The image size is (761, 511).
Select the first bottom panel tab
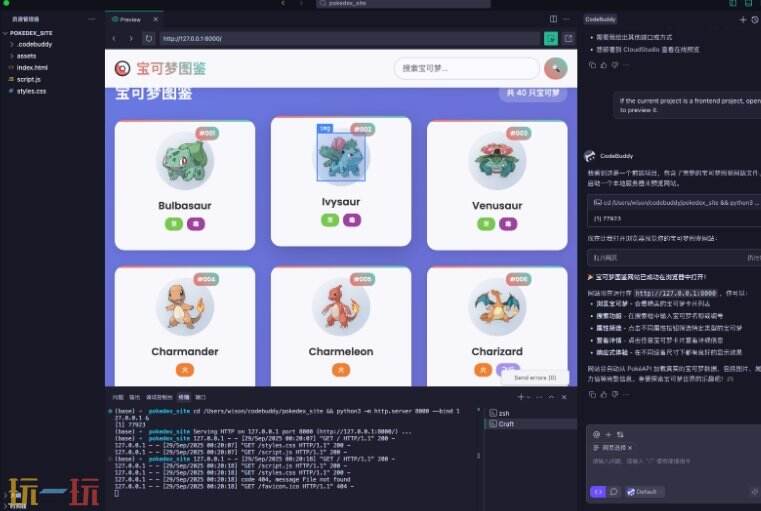[x=118, y=397]
